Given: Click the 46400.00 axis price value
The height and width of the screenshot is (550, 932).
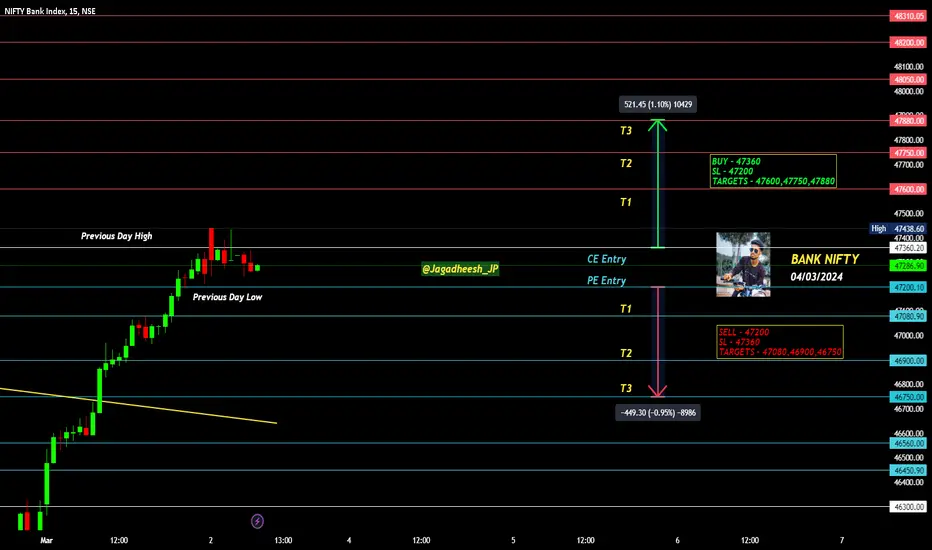Looking at the screenshot, I should [x=909, y=482].
